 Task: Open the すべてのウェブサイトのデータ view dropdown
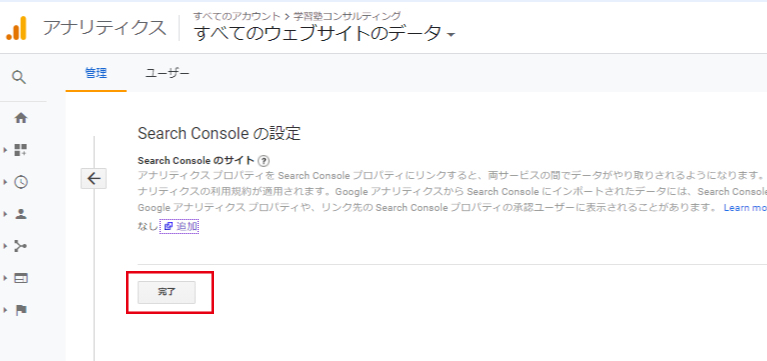pos(325,34)
